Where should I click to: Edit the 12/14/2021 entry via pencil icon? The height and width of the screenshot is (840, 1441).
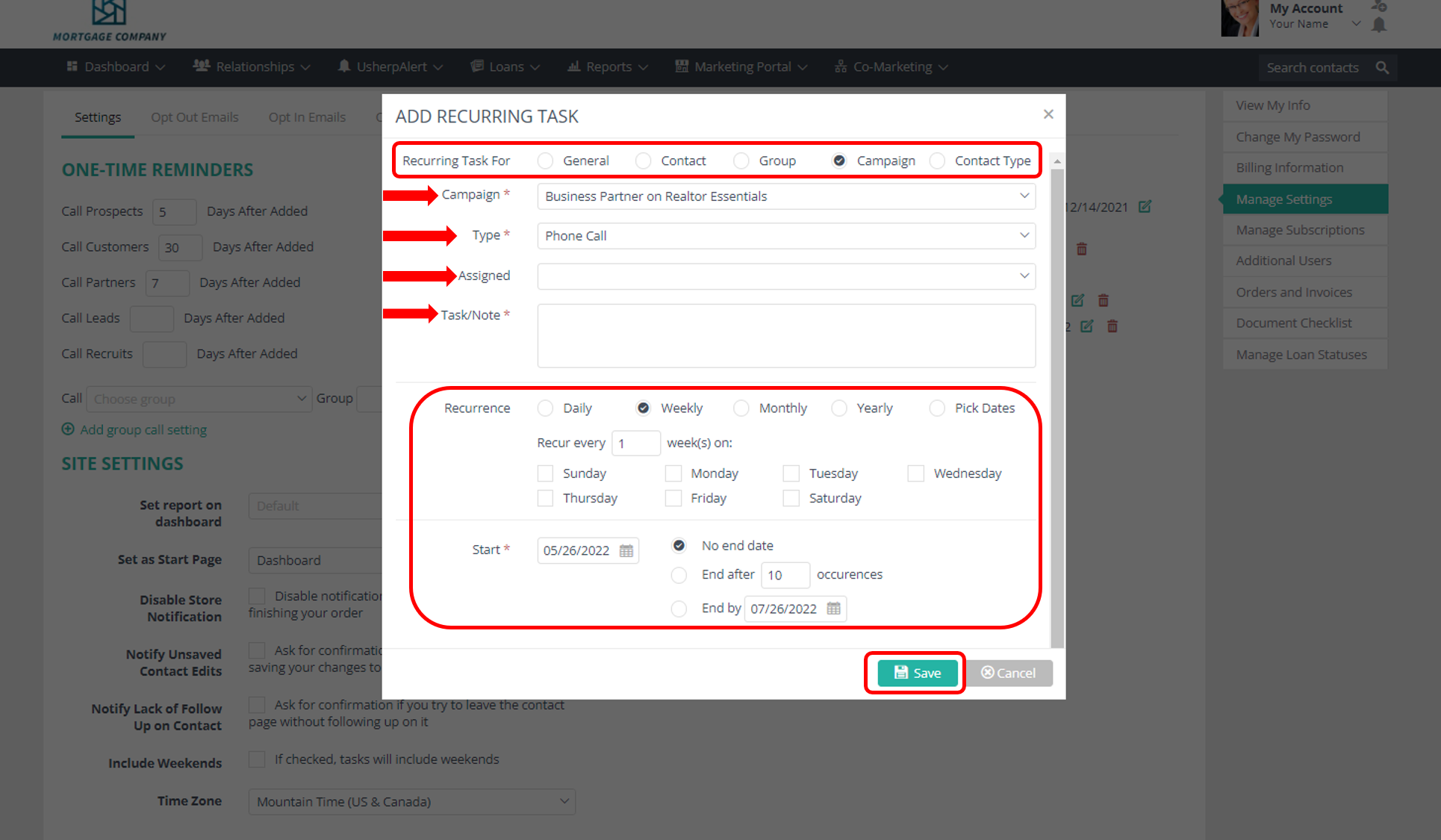click(1145, 207)
